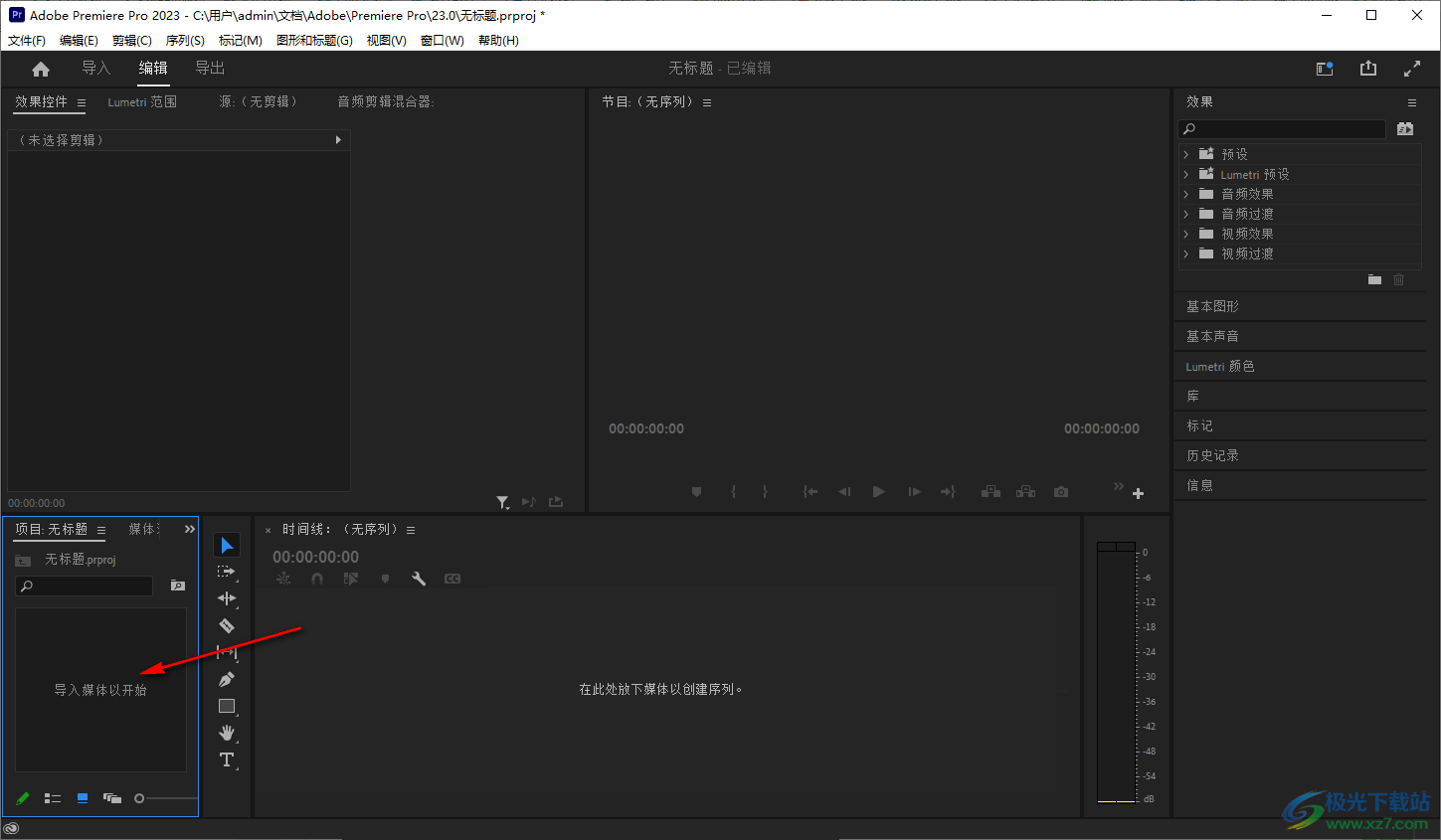This screenshot has height=840, width=1441.
Task: Expand the 视频效果 folder
Action: (1185, 234)
